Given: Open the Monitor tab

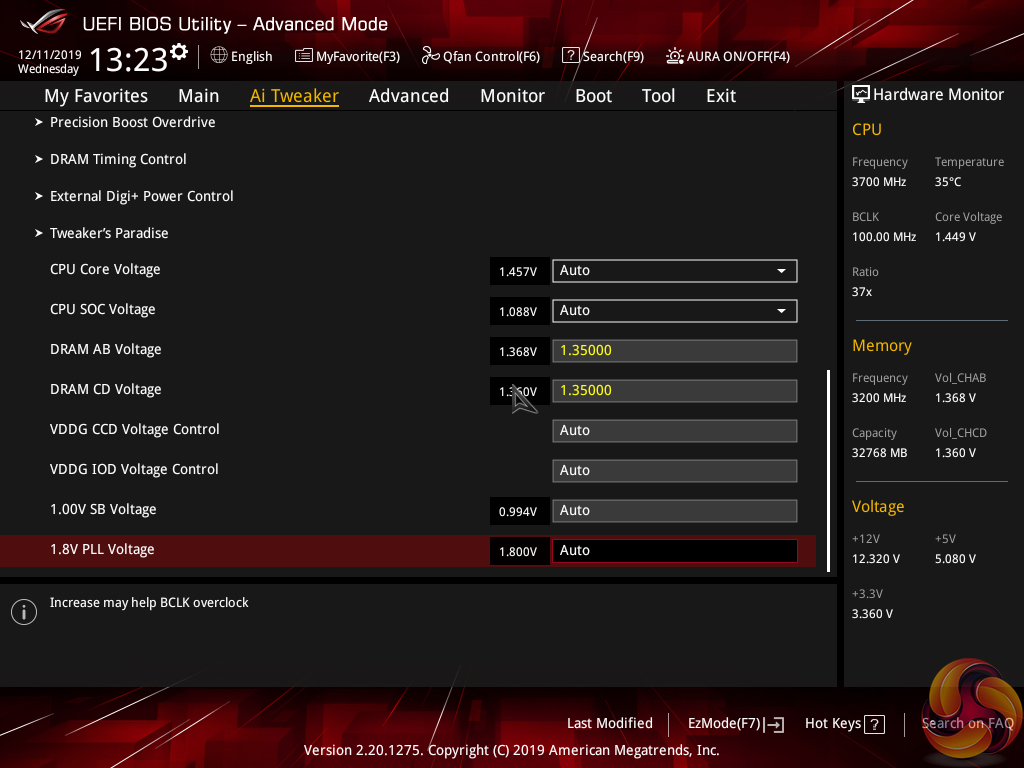Looking at the screenshot, I should coord(512,96).
